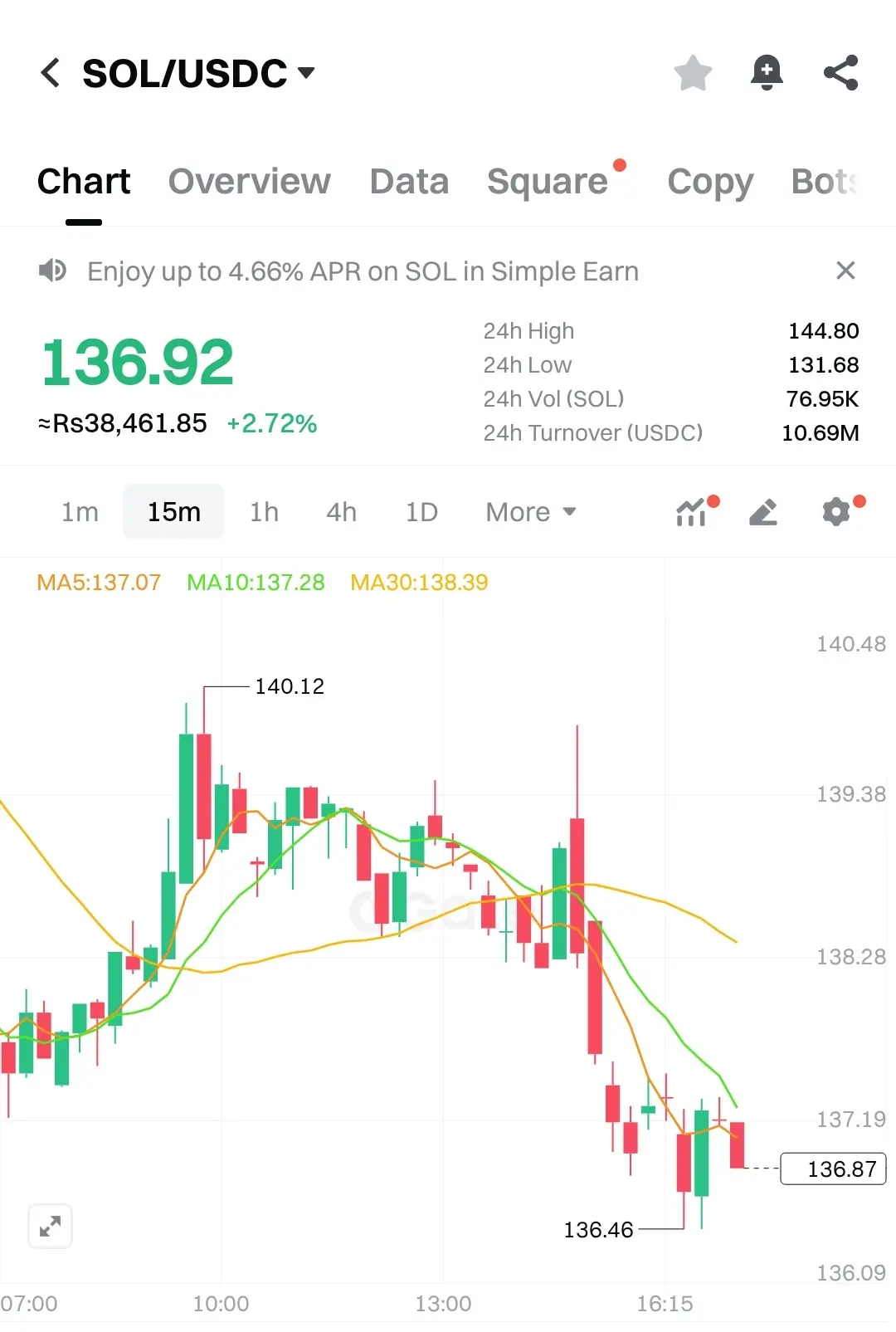This screenshot has width=896, height=1332.
Task: Tap the +2.72% change value
Action: (272, 423)
